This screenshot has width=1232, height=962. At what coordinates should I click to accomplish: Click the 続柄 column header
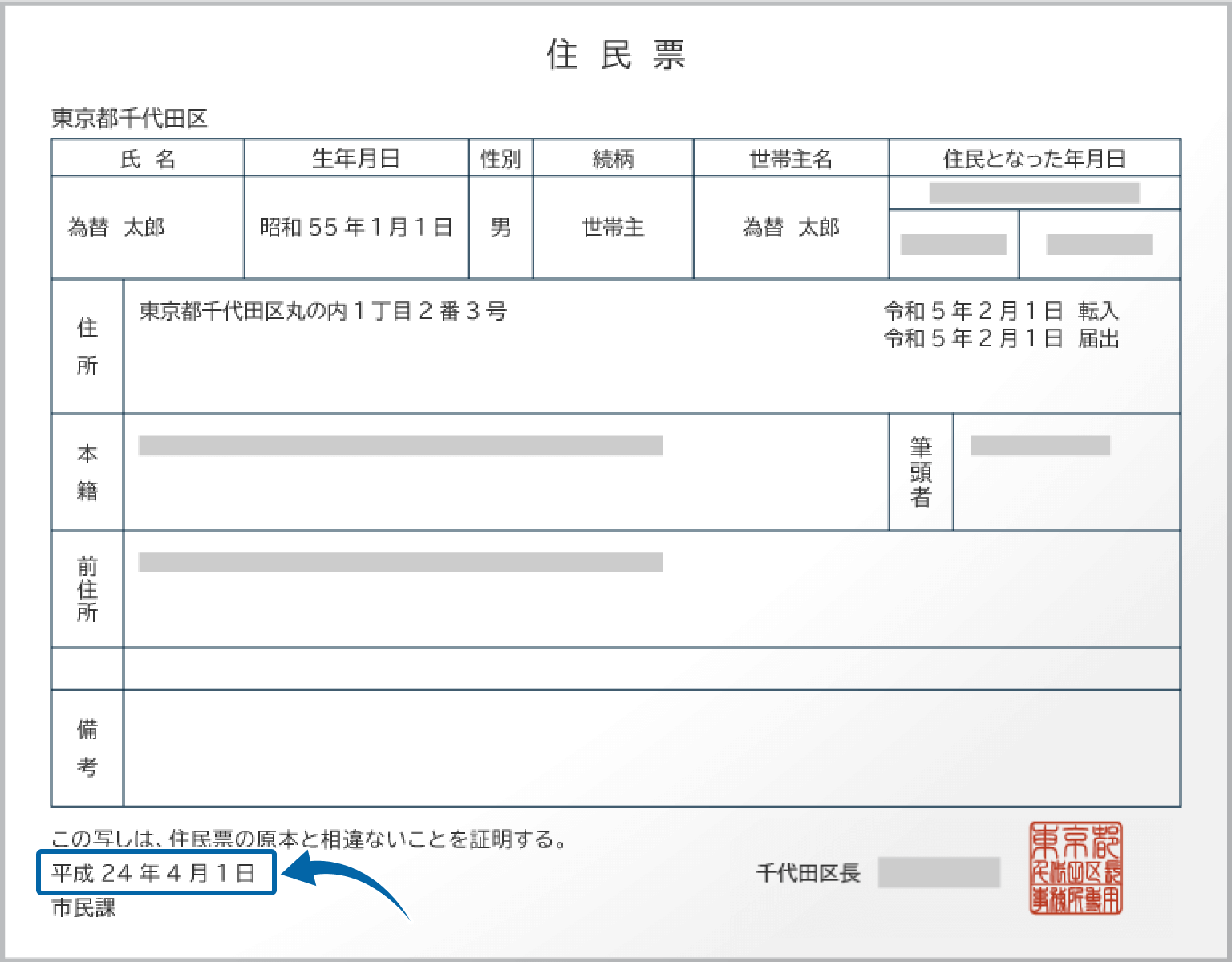coord(614,159)
